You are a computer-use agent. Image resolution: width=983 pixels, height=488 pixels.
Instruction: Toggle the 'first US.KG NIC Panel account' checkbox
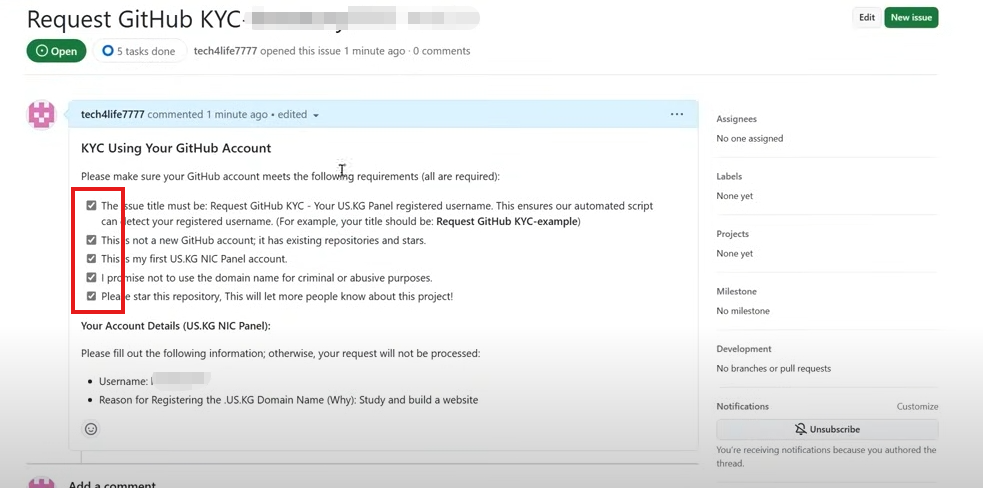[92, 259]
